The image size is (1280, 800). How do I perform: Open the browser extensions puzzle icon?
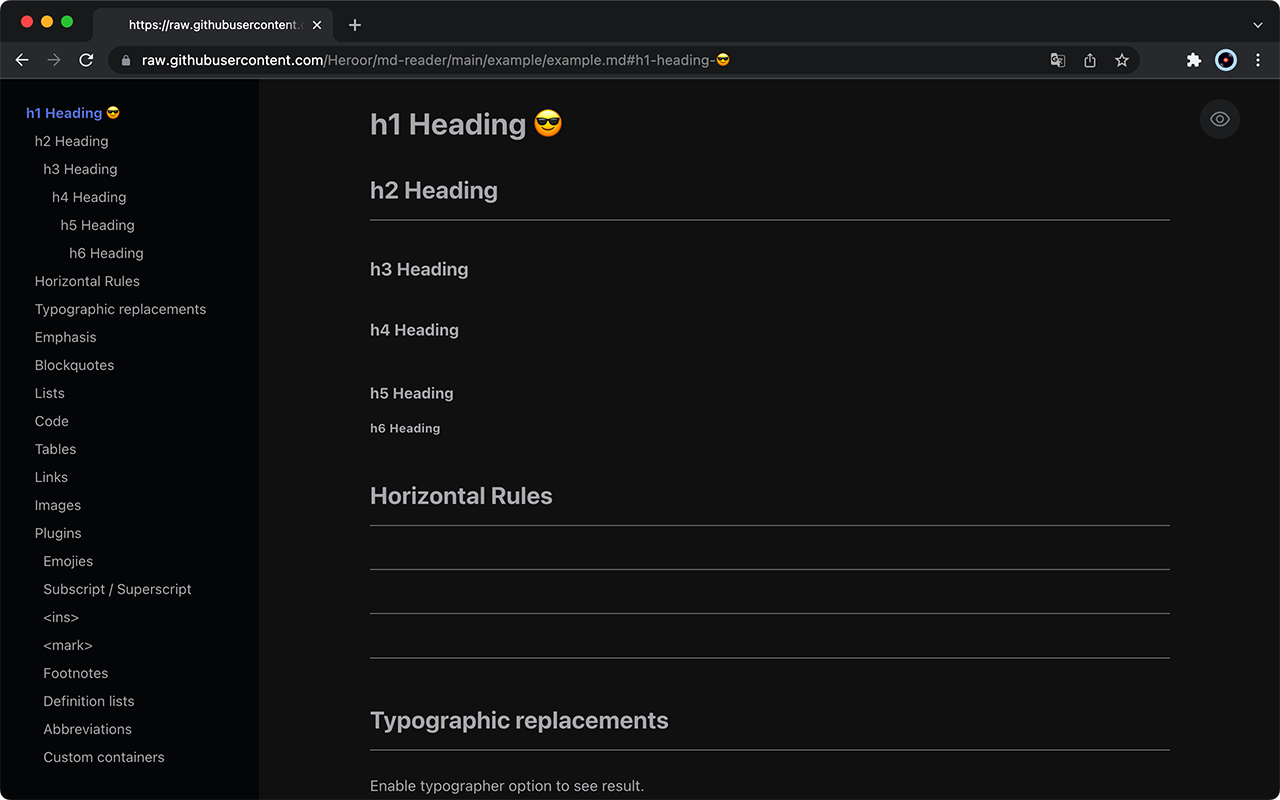pyautogui.click(x=1193, y=60)
